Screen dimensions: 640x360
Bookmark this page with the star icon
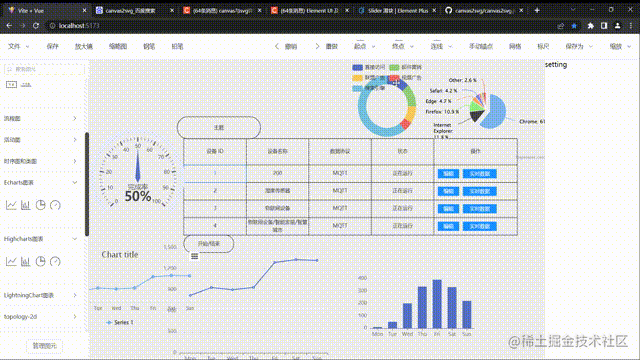click(574, 25)
